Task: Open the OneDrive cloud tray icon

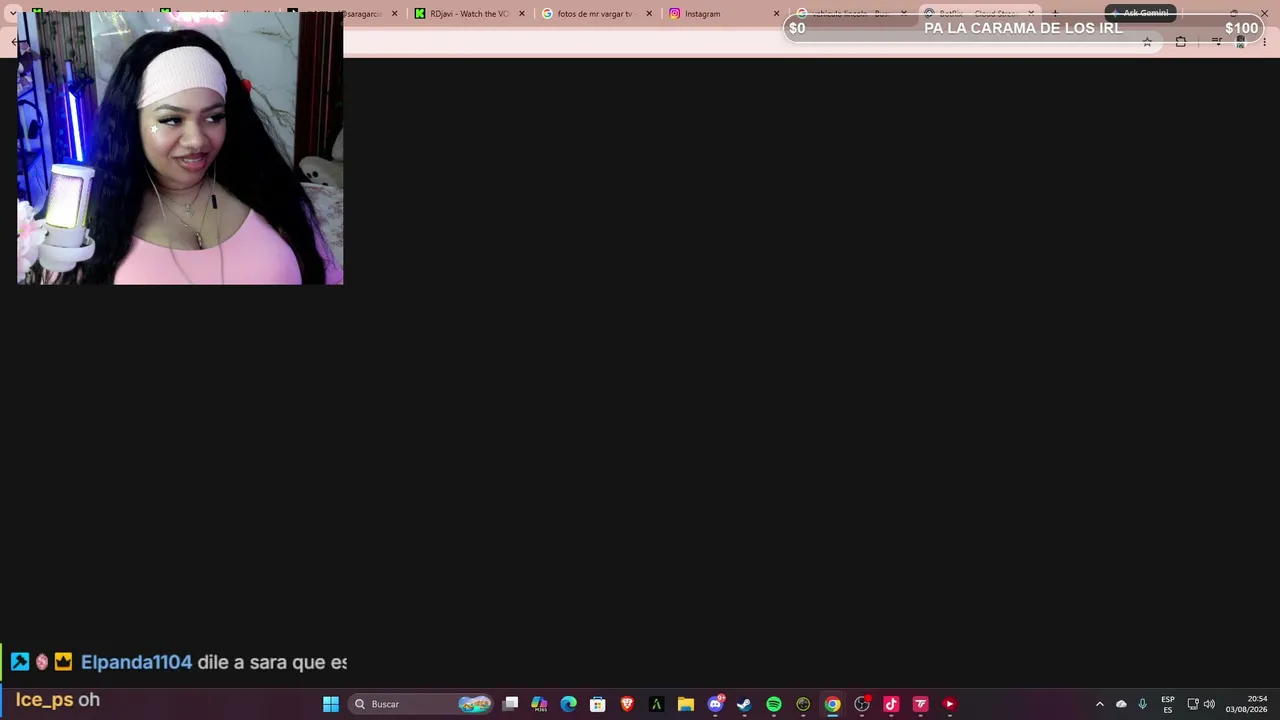Action: 1121,704
